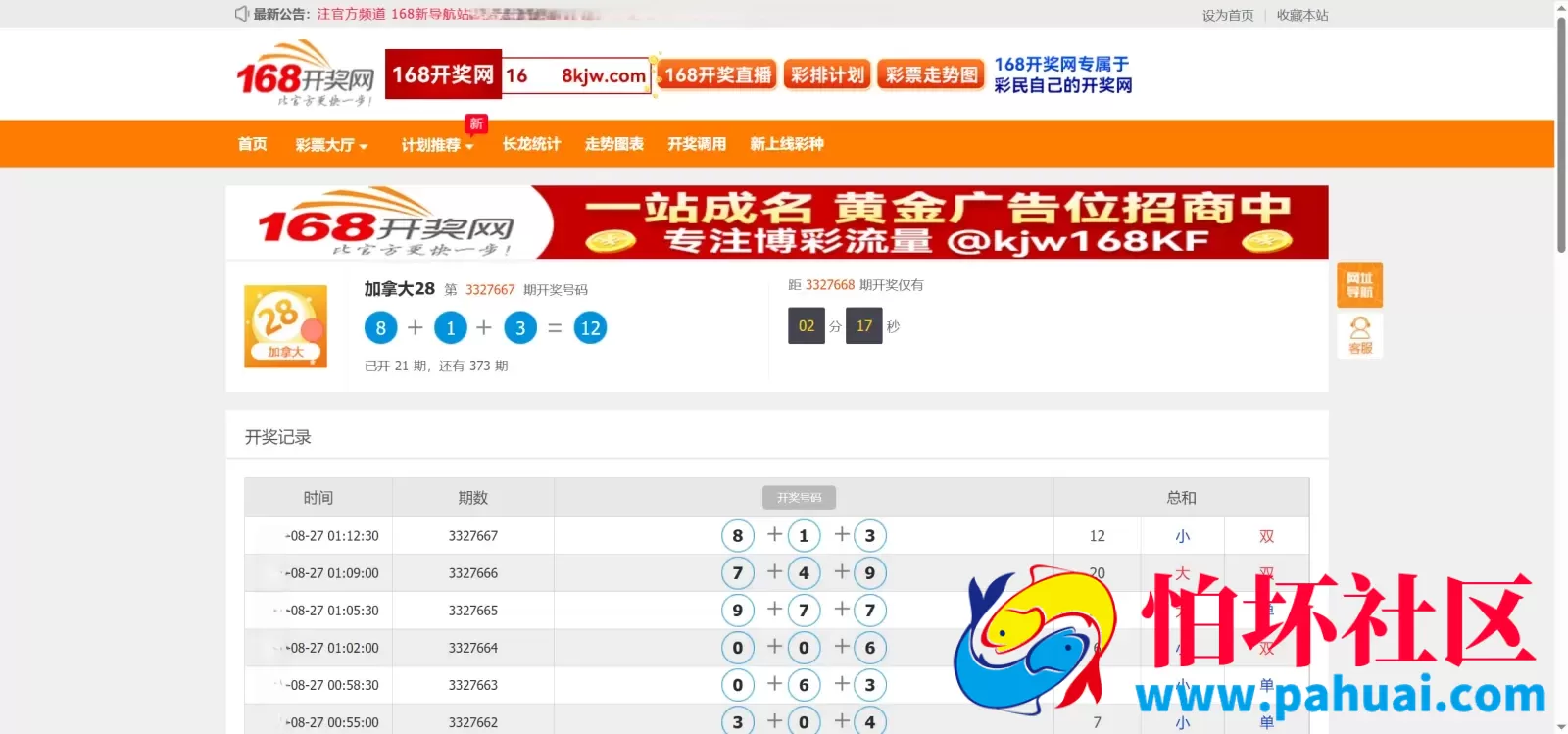Click the 期数 column header
This screenshot has width=1568, height=734.
pos(473,498)
